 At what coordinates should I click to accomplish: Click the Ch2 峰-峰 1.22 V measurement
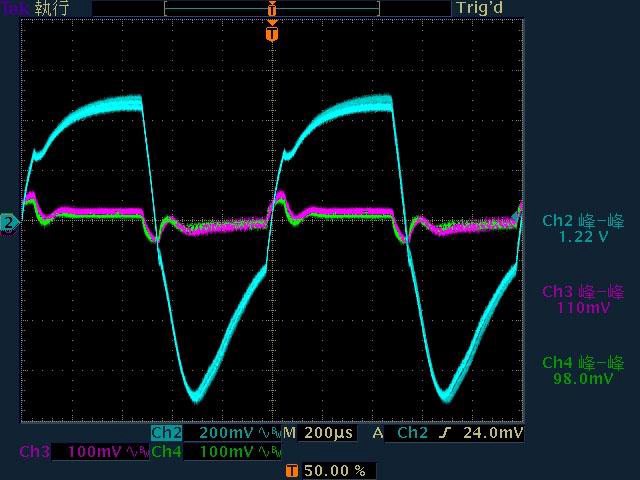[582, 229]
